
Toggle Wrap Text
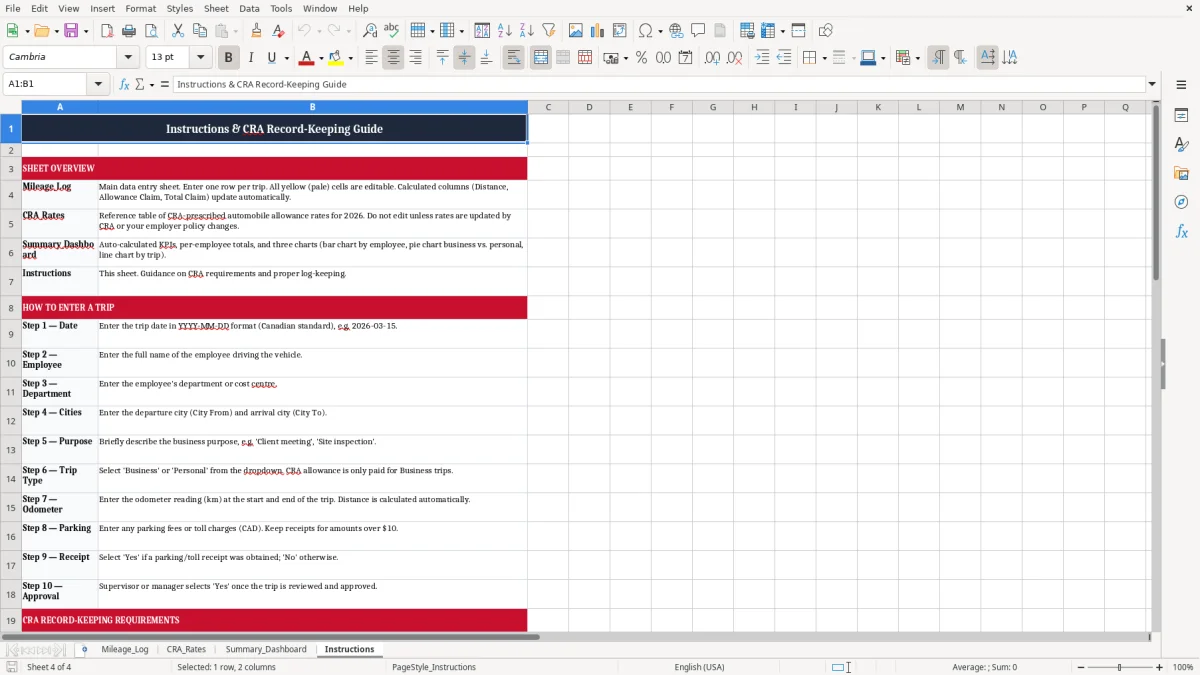click(x=513, y=58)
